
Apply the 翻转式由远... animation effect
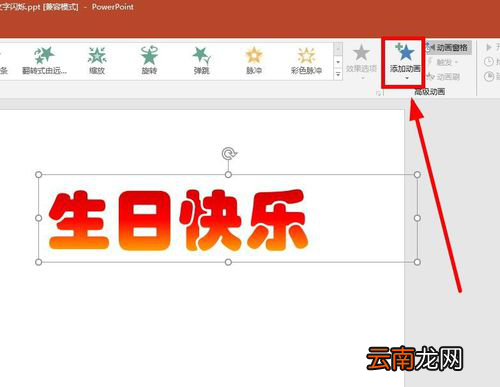(44, 60)
